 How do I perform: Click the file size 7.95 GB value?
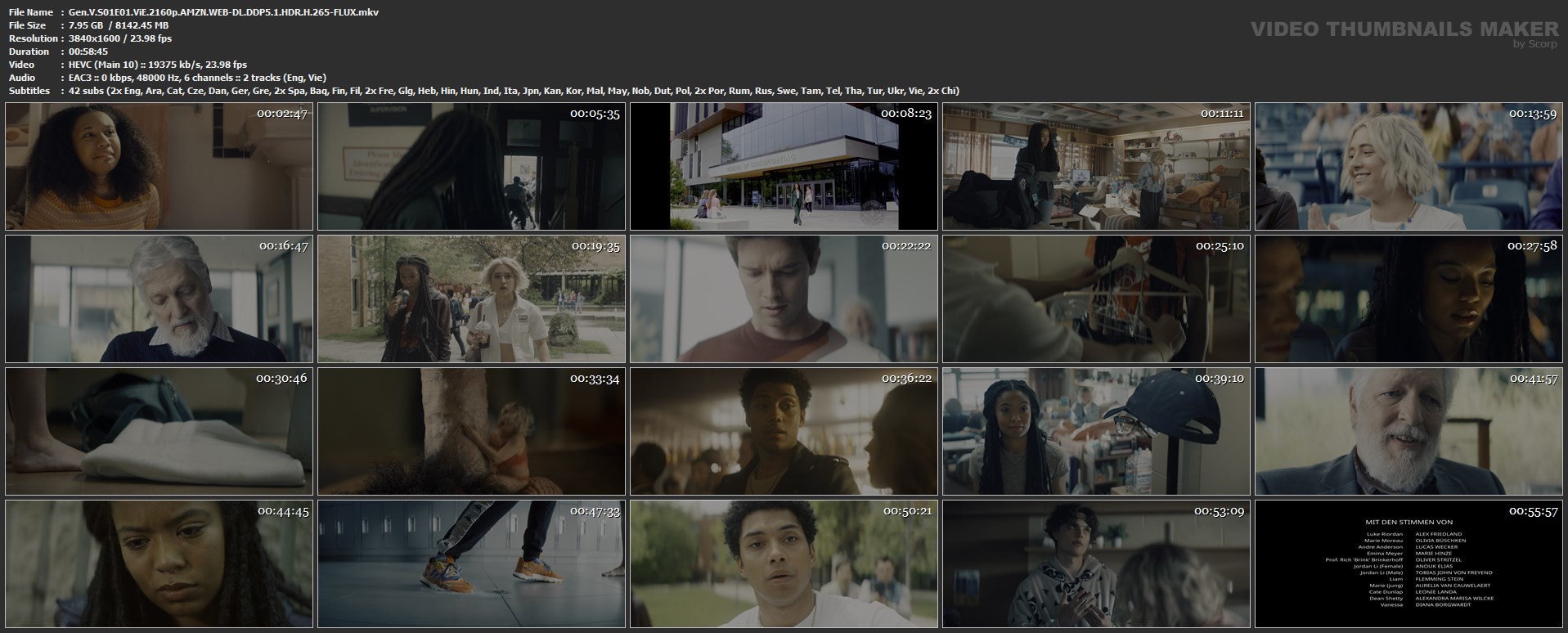tap(119, 25)
